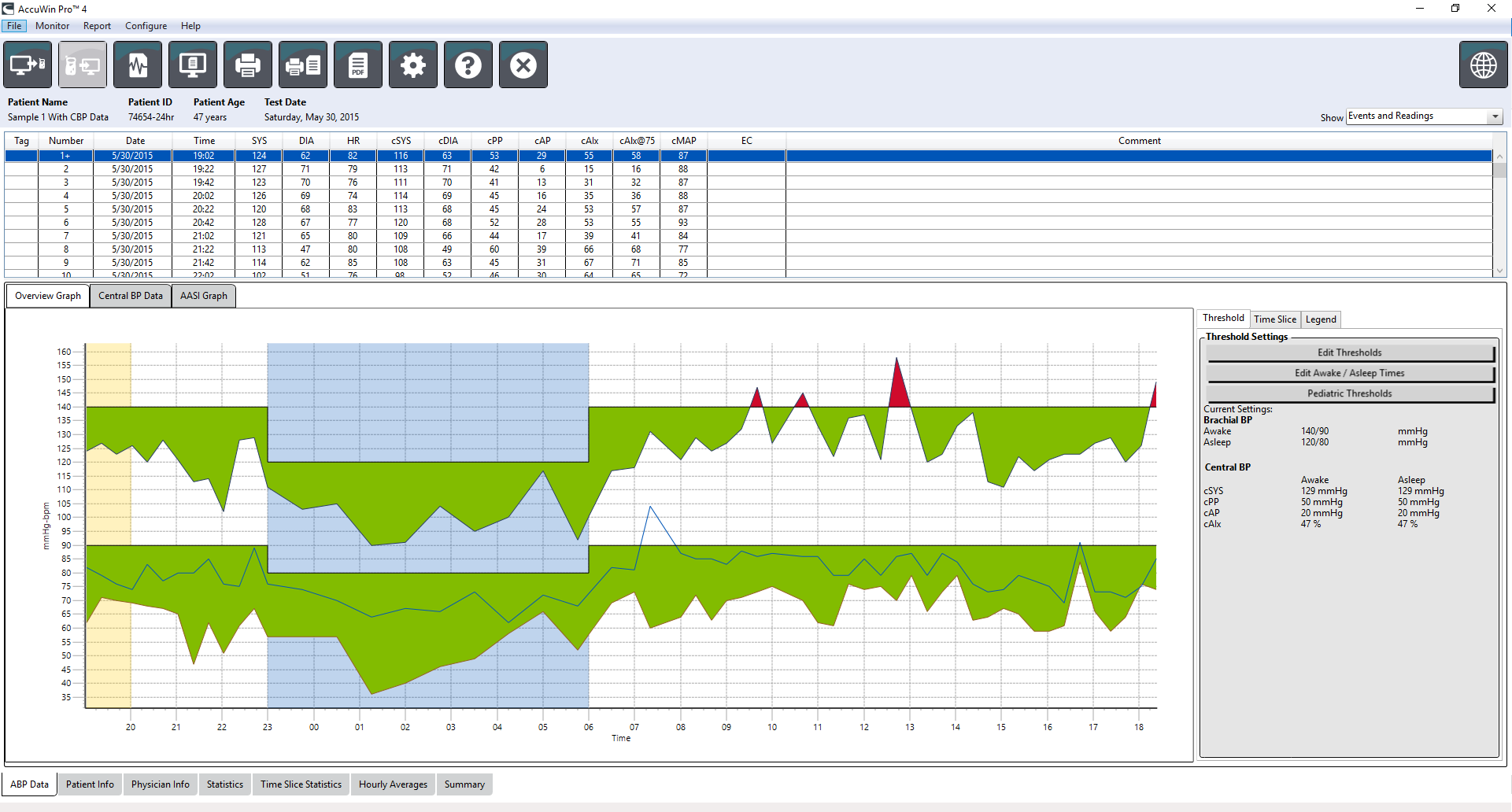Image resolution: width=1512 pixels, height=812 pixels.
Task: Click the Edit Thresholds button
Action: (x=1350, y=352)
